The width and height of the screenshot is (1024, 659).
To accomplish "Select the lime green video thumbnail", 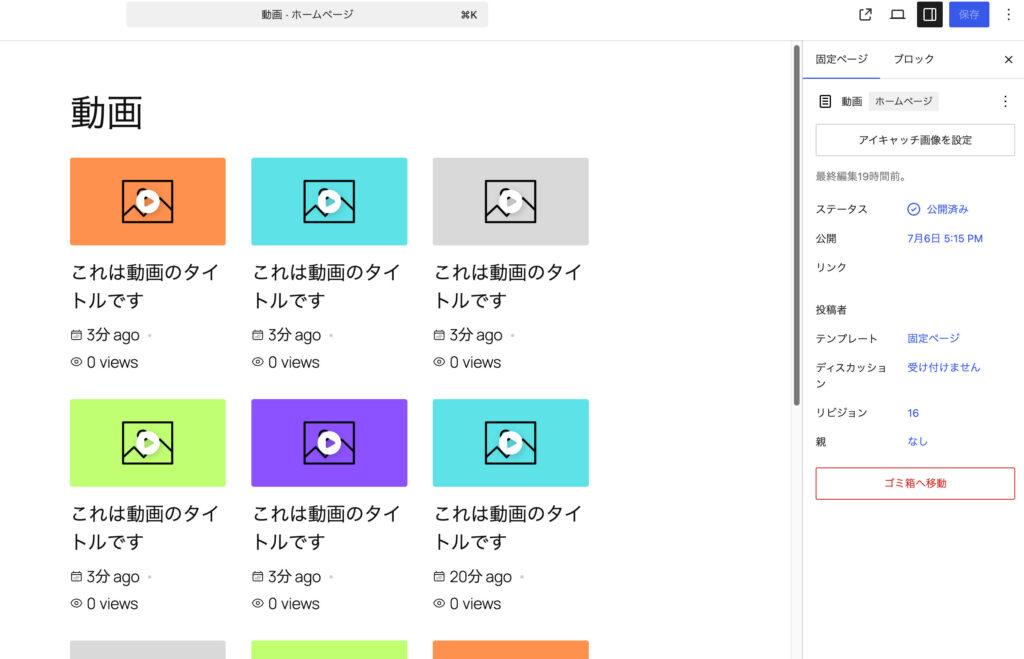I will [x=148, y=443].
